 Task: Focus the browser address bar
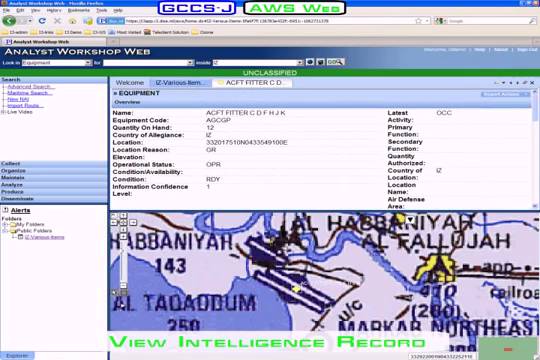click(269, 21)
